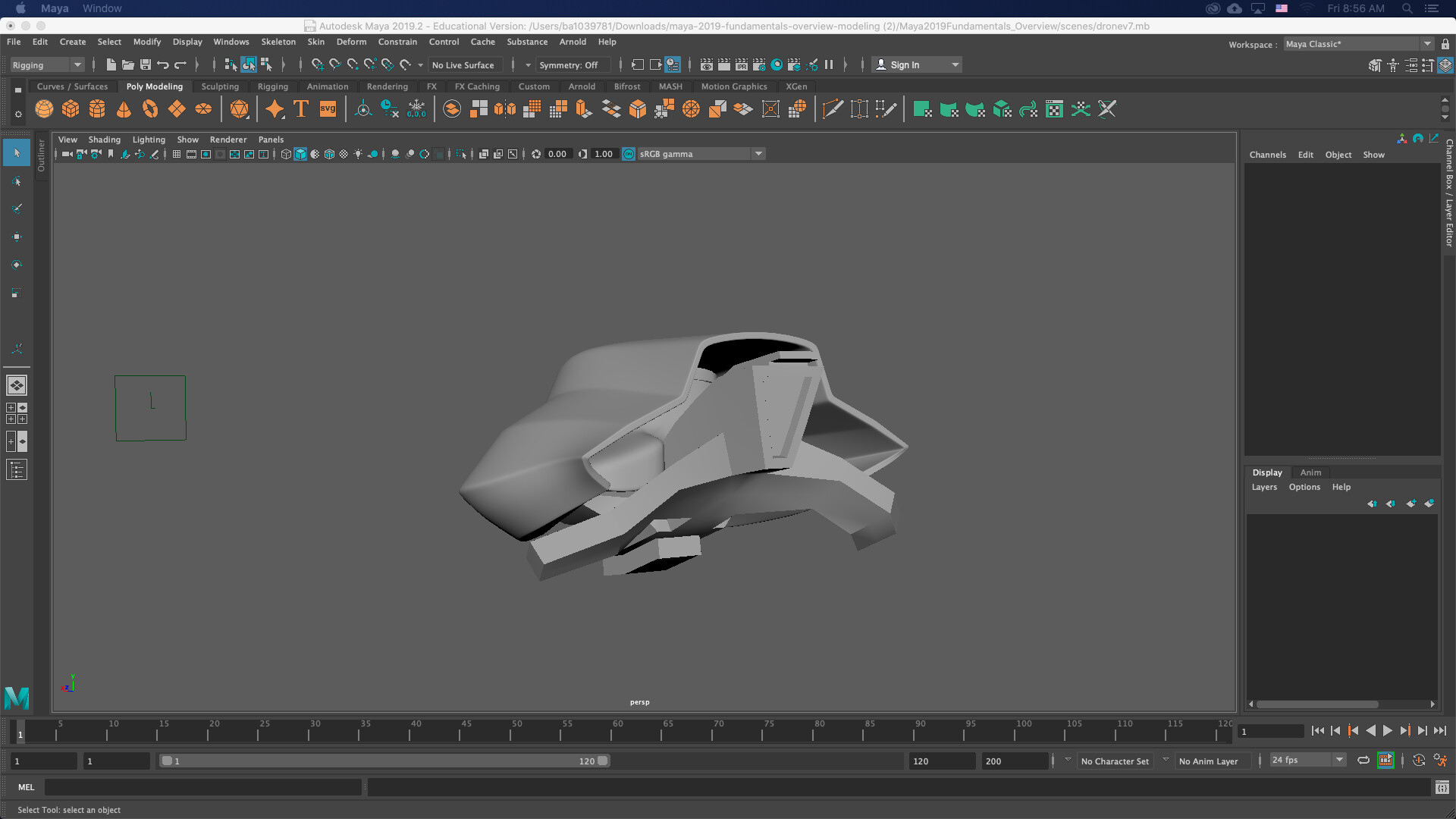Screen dimensions: 1456x819
Task: Open the Multi-Cut tool
Action: pyautogui.click(x=832, y=108)
